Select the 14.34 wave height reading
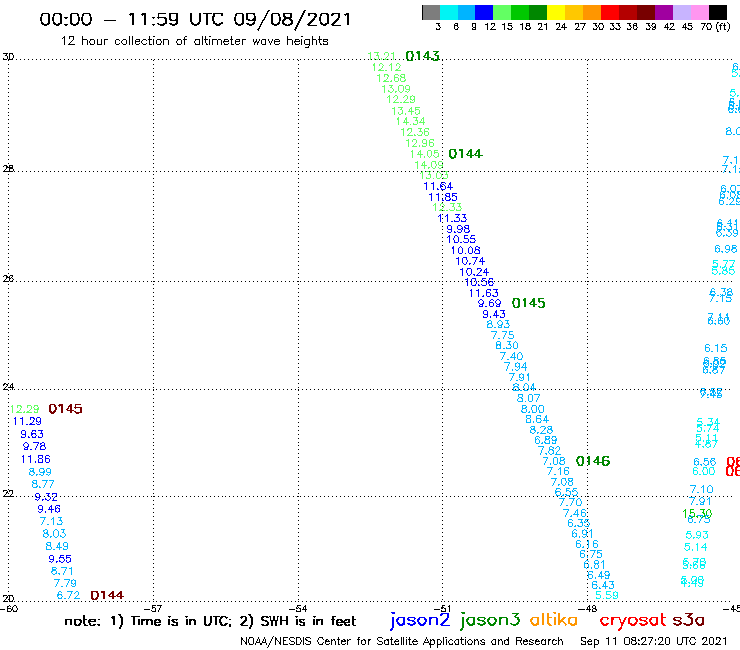 click(411, 121)
